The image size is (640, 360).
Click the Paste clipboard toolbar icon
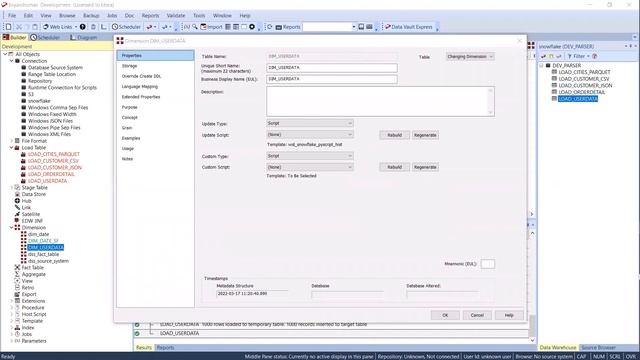(x=35, y=27)
